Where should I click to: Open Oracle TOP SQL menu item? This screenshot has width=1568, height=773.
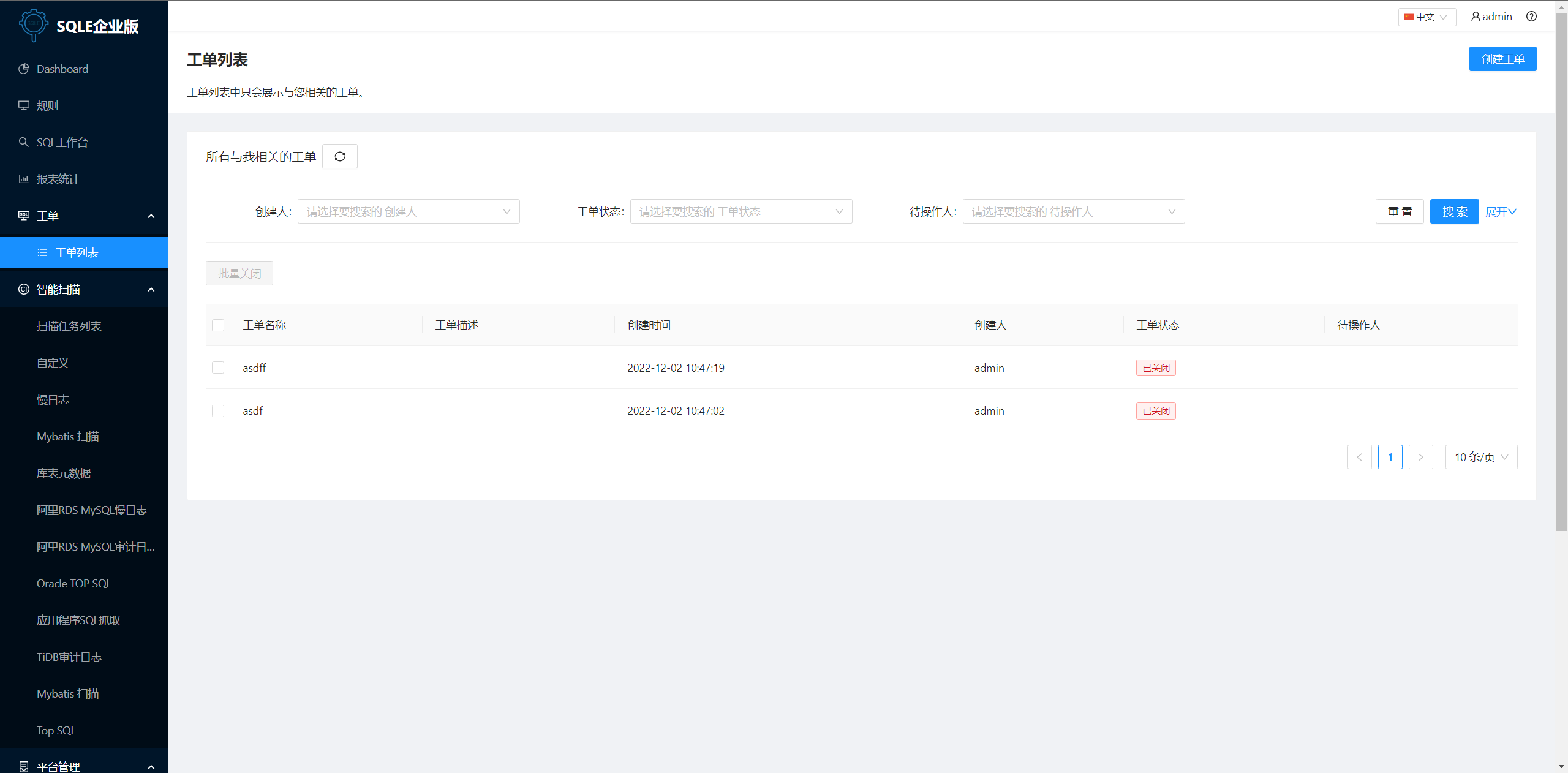click(x=84, y=583)
